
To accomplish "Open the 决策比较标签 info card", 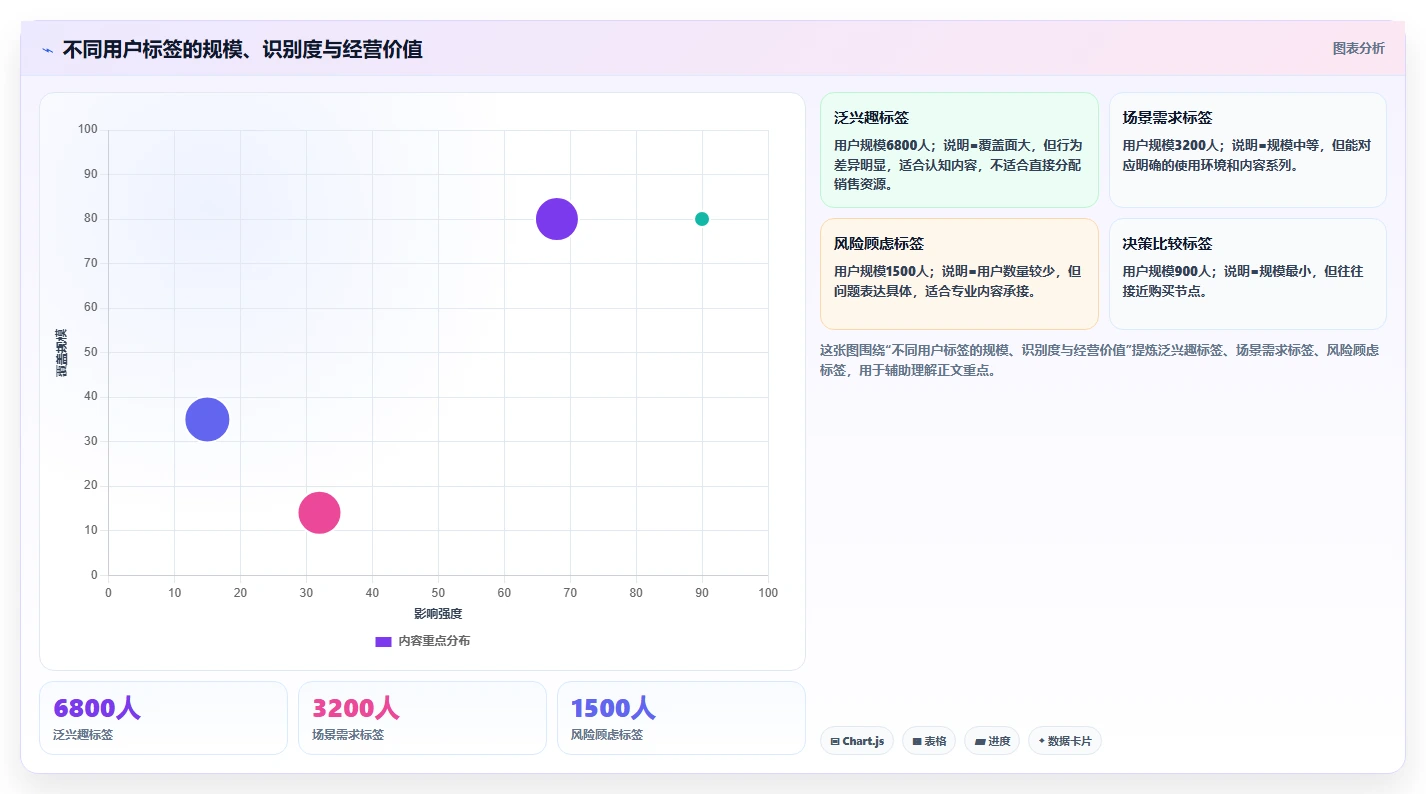I will [x=1247, y=274].
